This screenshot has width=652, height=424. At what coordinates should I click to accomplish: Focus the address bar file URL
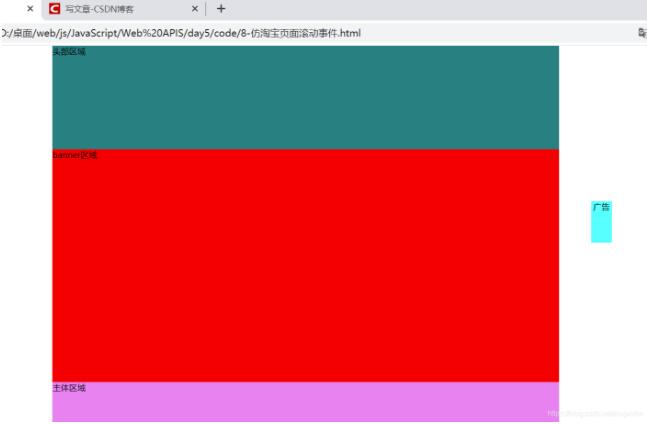181,33
